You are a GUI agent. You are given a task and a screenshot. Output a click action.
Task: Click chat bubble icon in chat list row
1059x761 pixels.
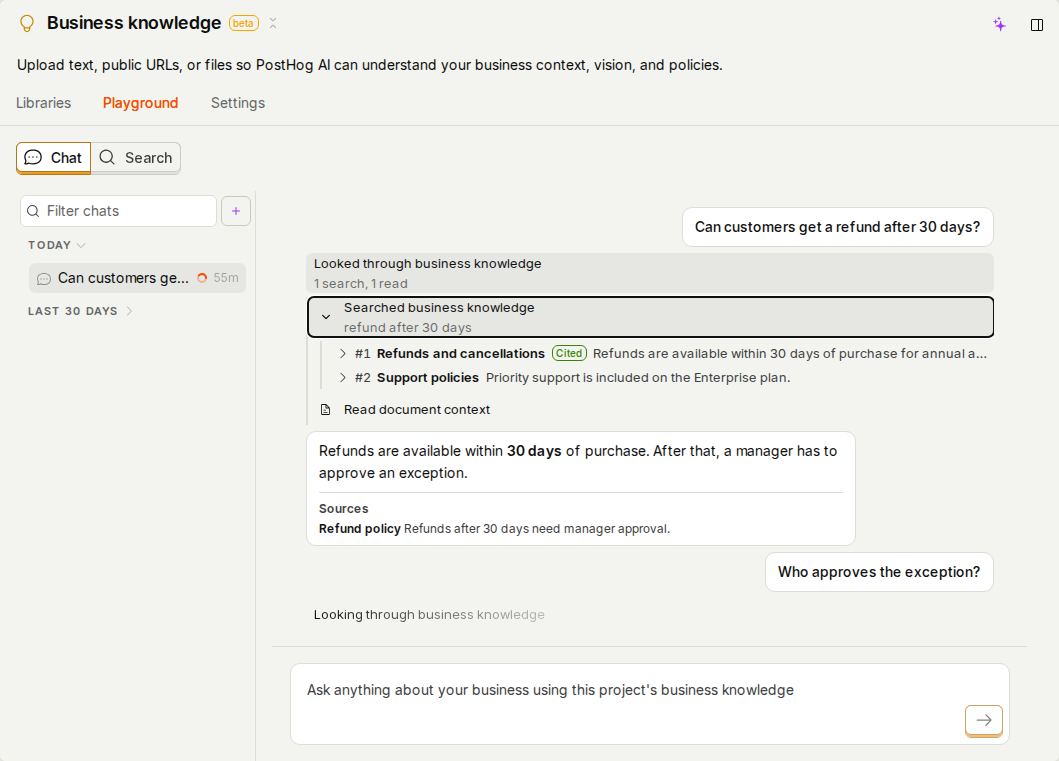point(44,279)
